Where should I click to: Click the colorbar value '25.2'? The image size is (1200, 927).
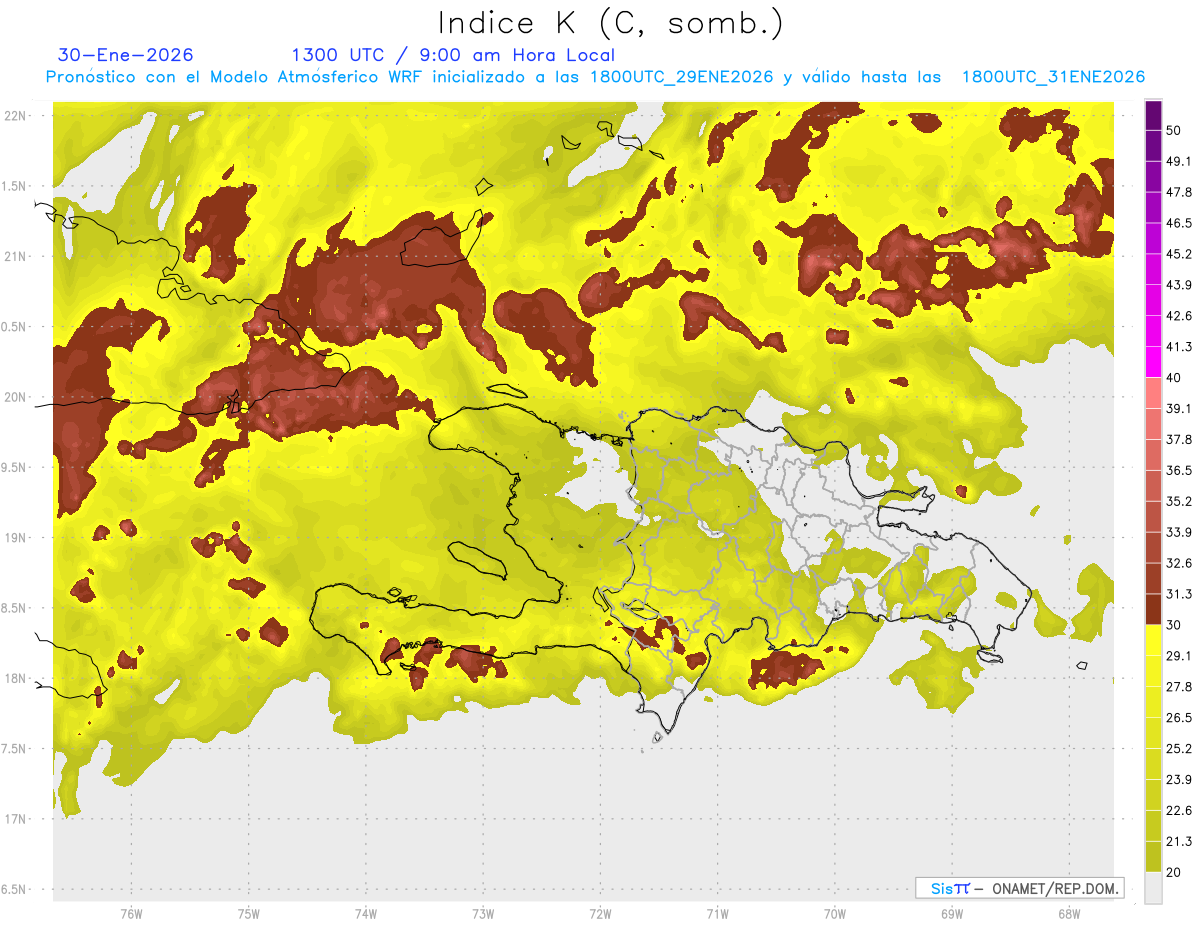[x=1178, y=749]
